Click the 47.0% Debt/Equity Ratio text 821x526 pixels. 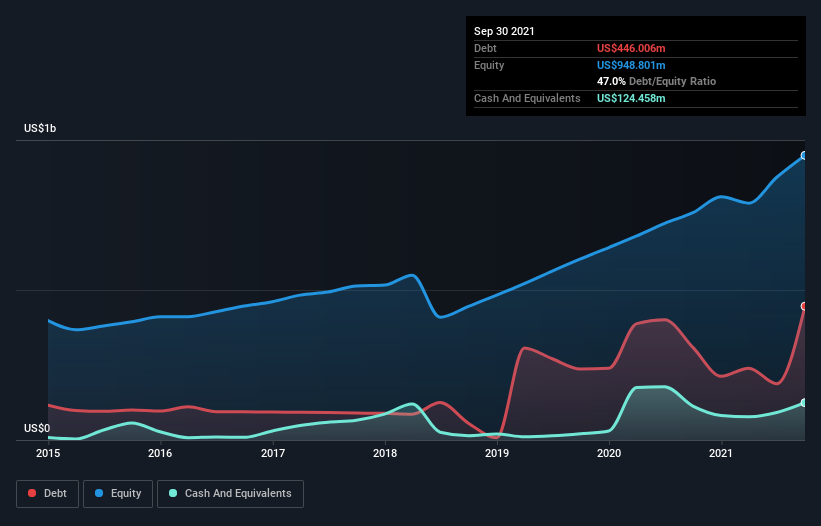click(x=657, y=81)
